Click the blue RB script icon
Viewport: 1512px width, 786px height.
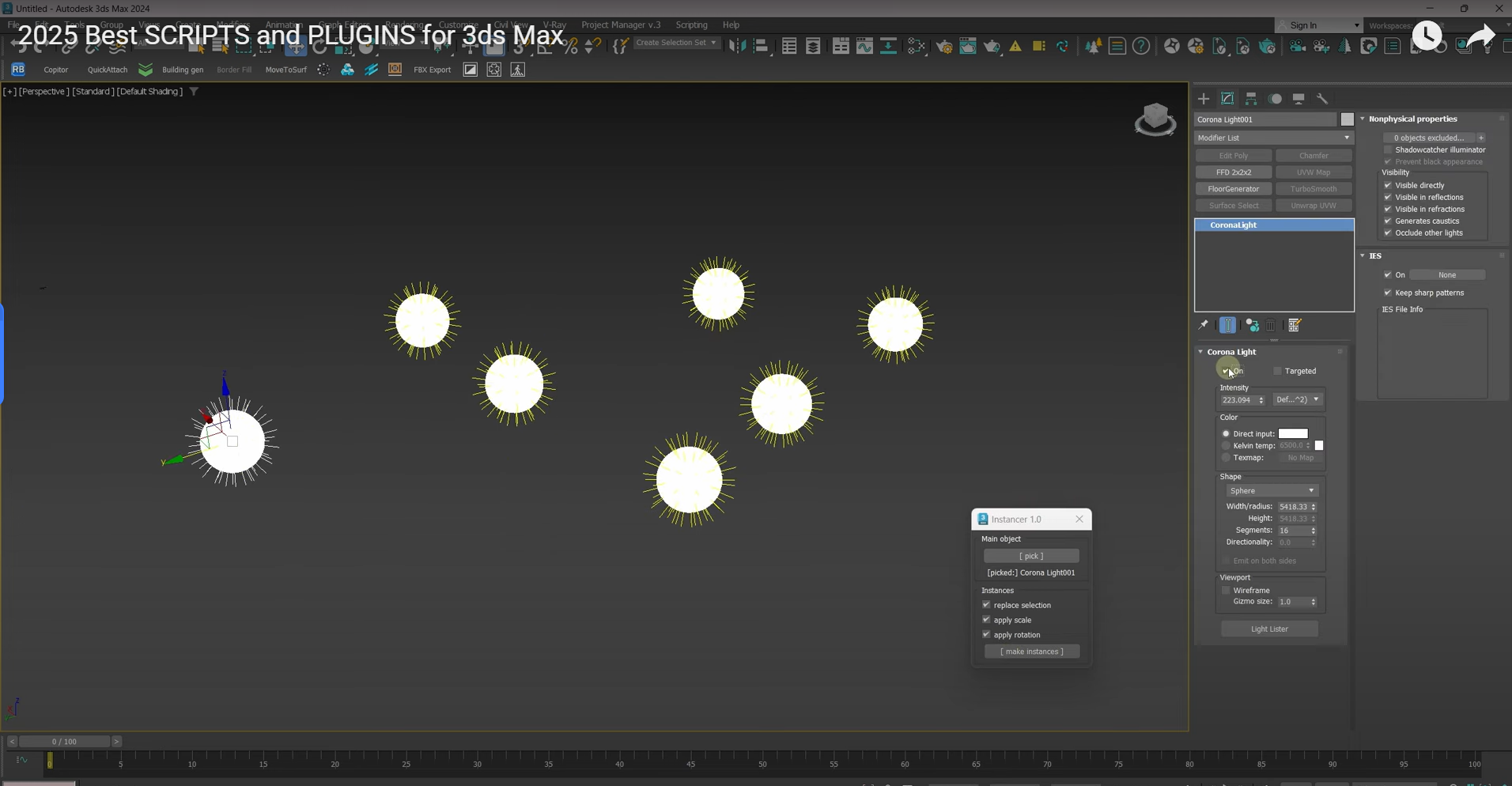coord(18,70)
